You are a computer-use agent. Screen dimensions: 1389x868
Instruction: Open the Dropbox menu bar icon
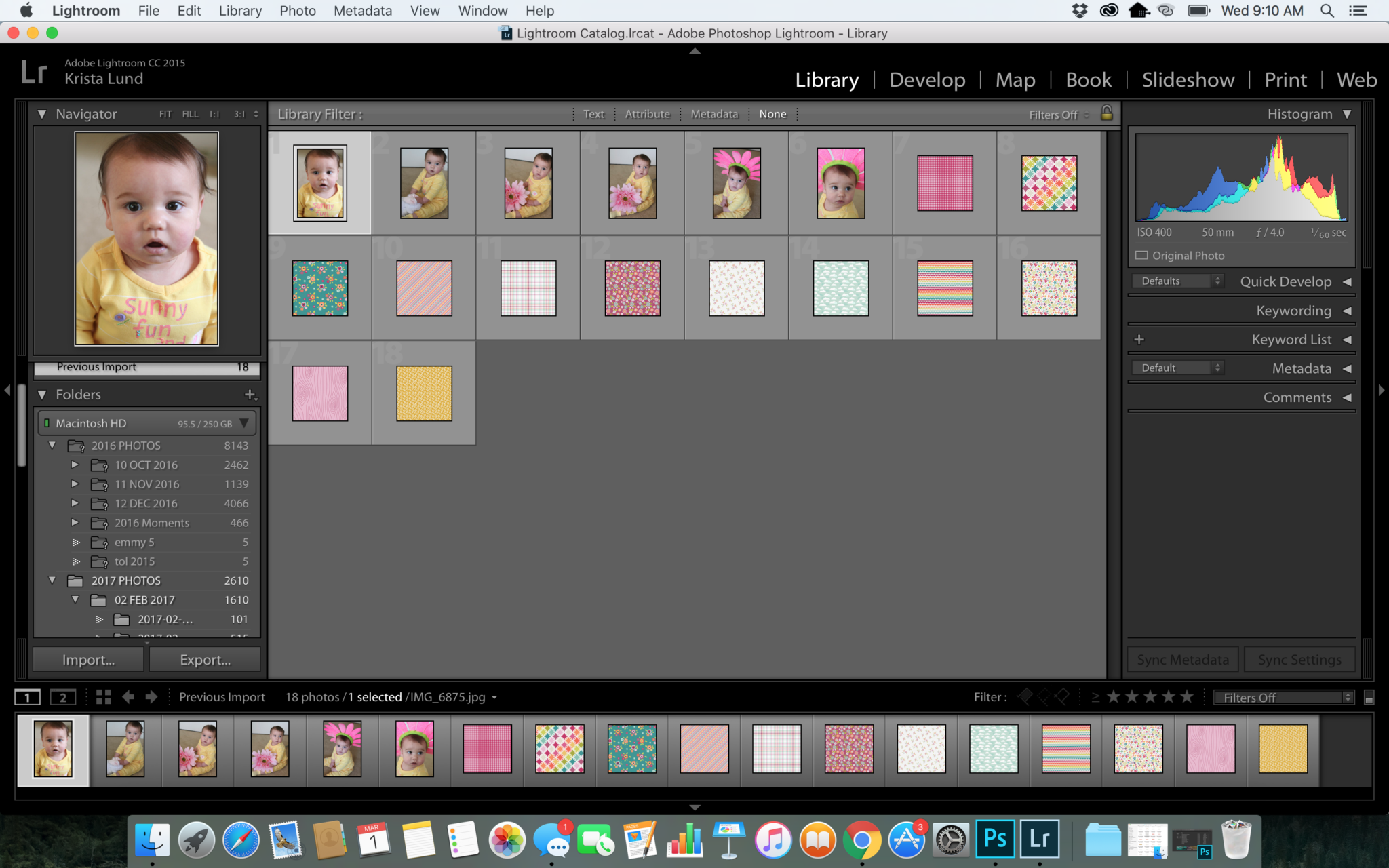point(1079,11)
